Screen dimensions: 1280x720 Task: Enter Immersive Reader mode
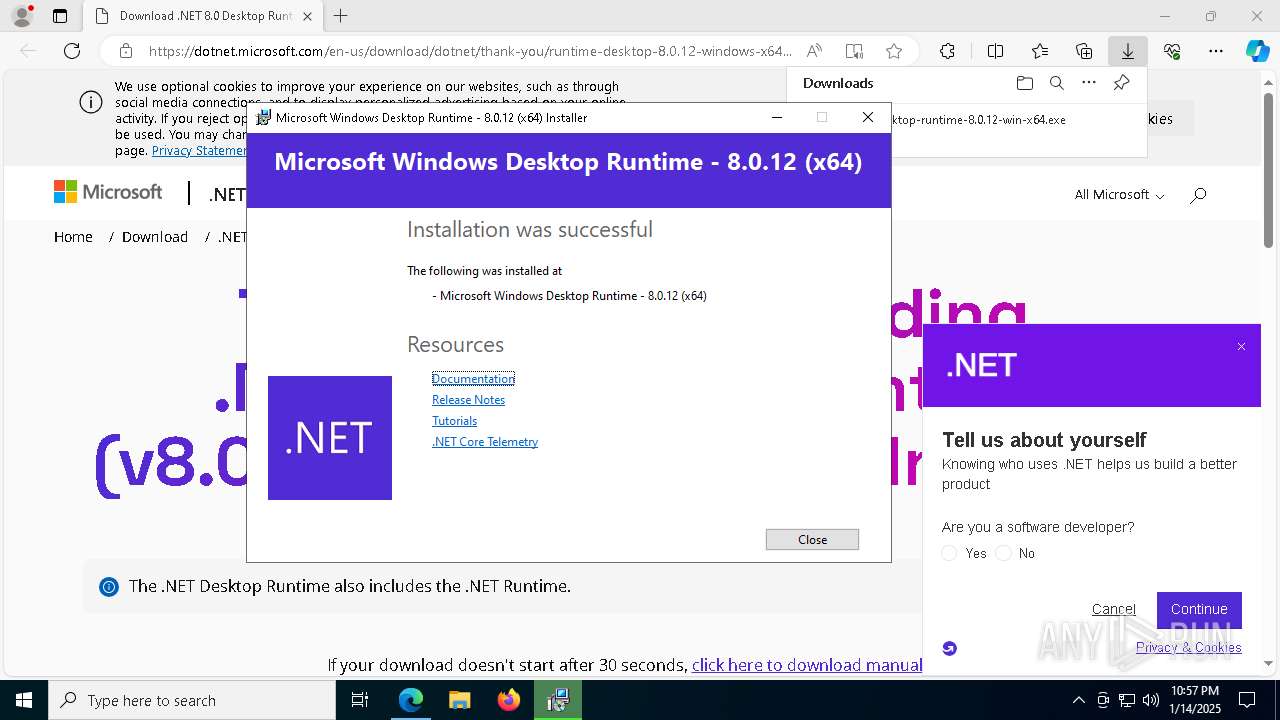pyautogui.click(x=854, y=51)
